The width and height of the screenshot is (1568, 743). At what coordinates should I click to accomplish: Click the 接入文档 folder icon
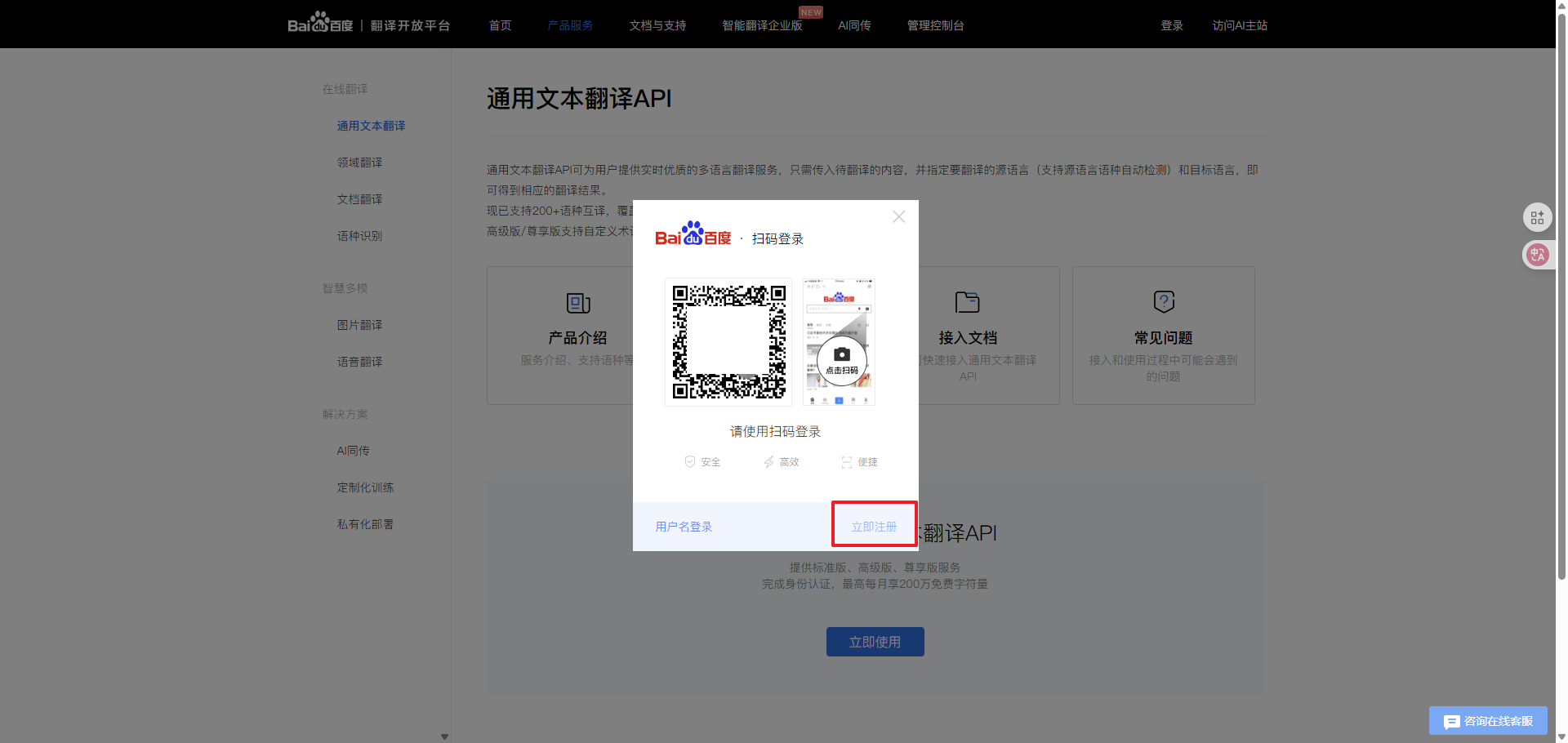coord(967,302)
